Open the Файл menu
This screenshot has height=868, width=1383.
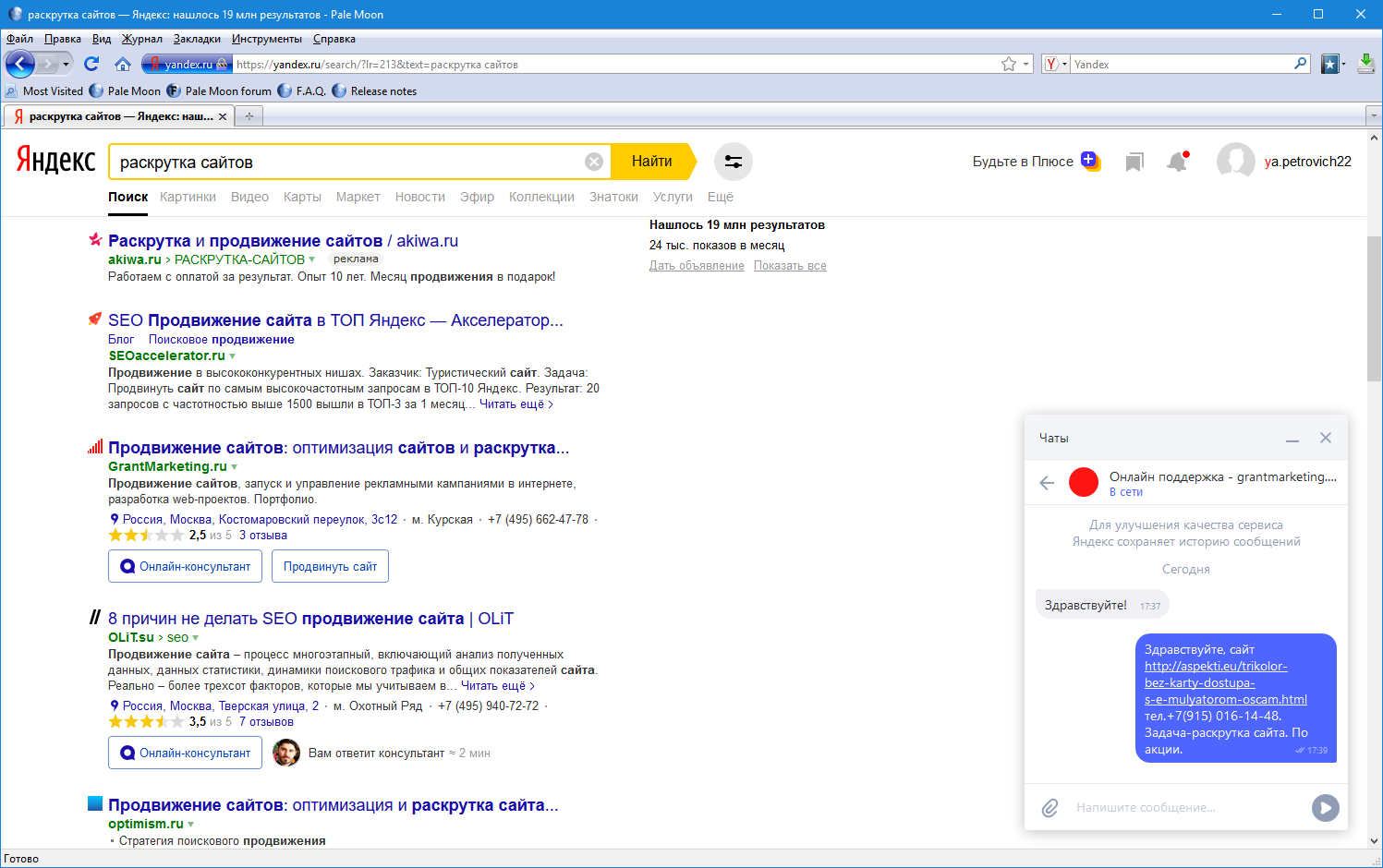pyautogui.click(x=19, y=39)
